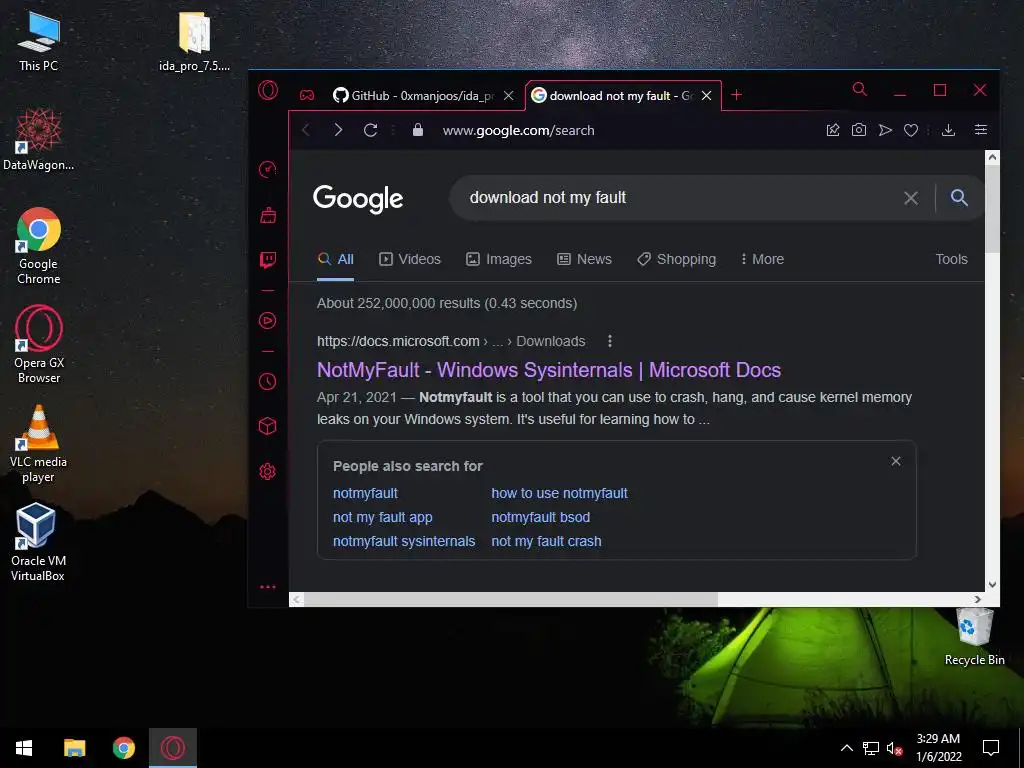Open My Flow send icon
The height and width of the screenshot is (768, 1024).
click(x=885, y=130)
